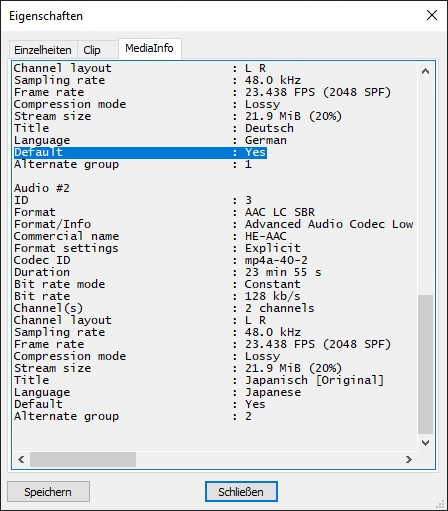This screenshot has width=448, height=511.
Task: Click the 'Codec ID : mp4a-40-2' line
Action: tap(161, 260)
